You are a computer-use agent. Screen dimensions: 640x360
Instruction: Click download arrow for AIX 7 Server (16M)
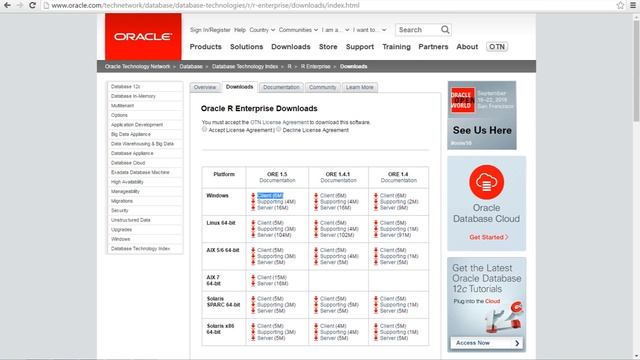tap(253, 284)
